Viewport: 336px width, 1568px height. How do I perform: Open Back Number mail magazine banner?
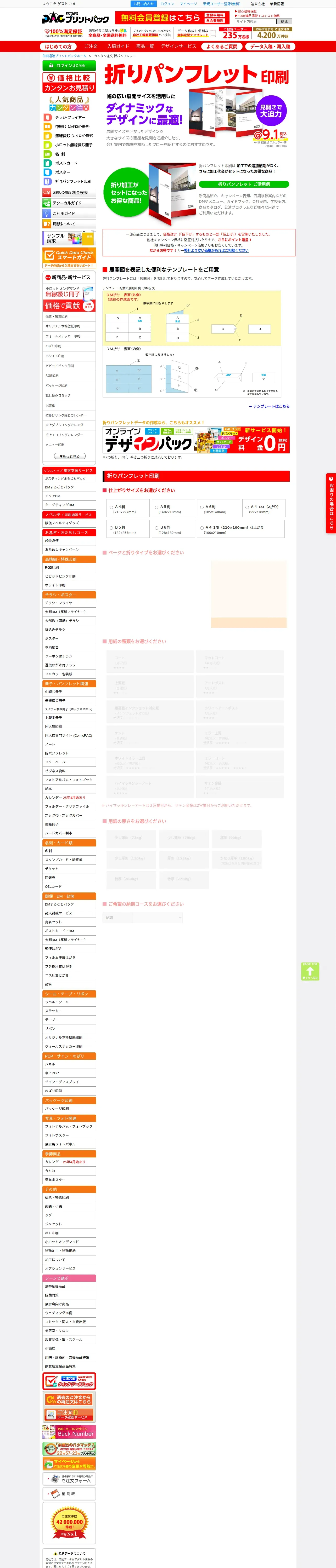tap(69, 1432)
